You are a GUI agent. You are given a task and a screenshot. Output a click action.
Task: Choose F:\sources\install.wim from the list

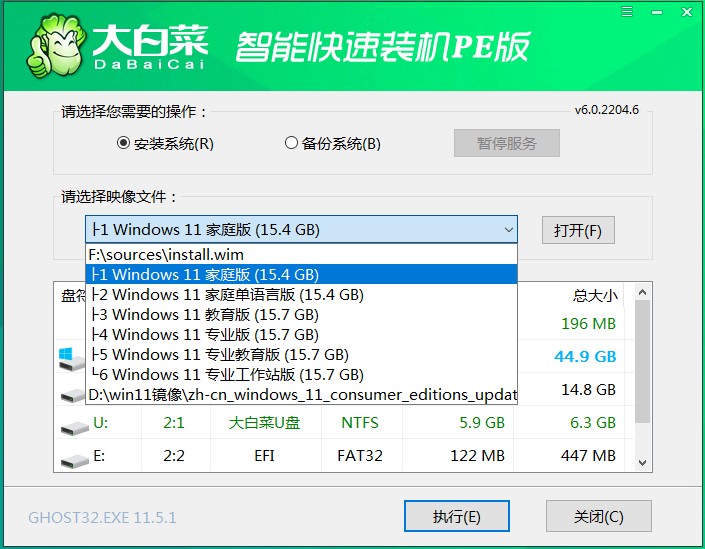tap(301, 254)
